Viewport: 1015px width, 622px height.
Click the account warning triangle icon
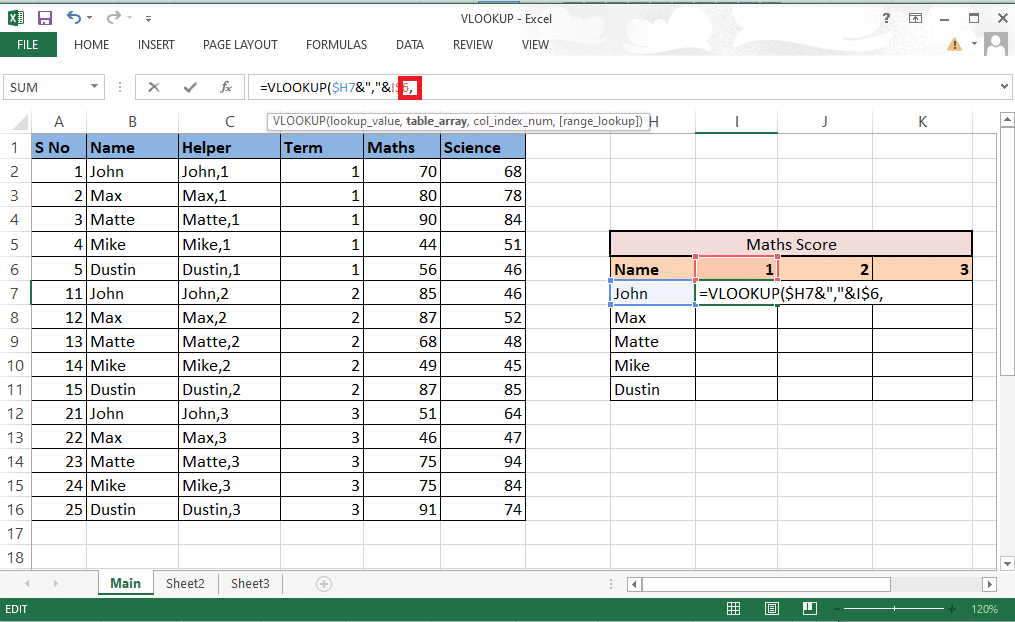tap(954, 44)
